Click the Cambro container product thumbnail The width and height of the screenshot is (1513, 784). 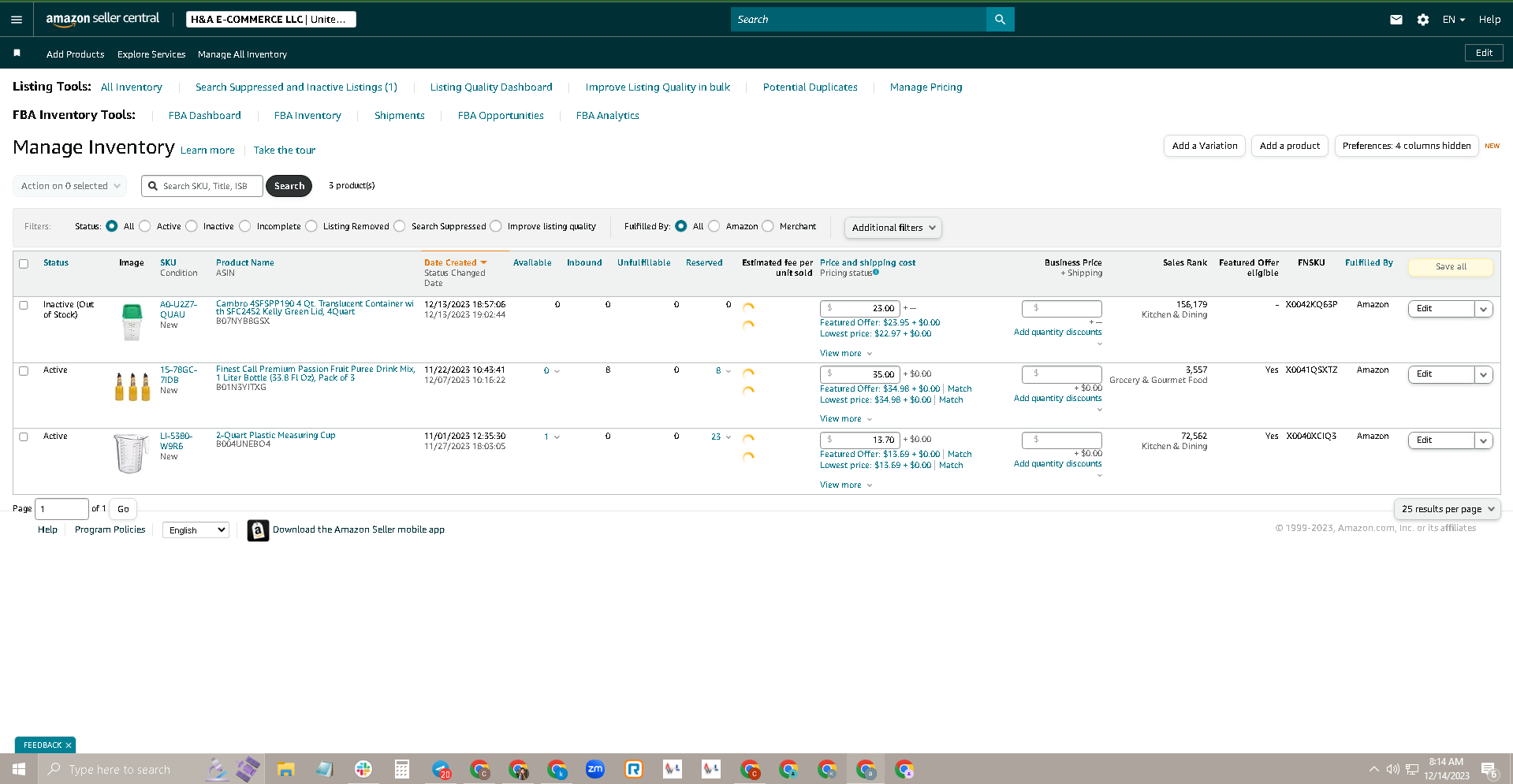tap(132, 322)
